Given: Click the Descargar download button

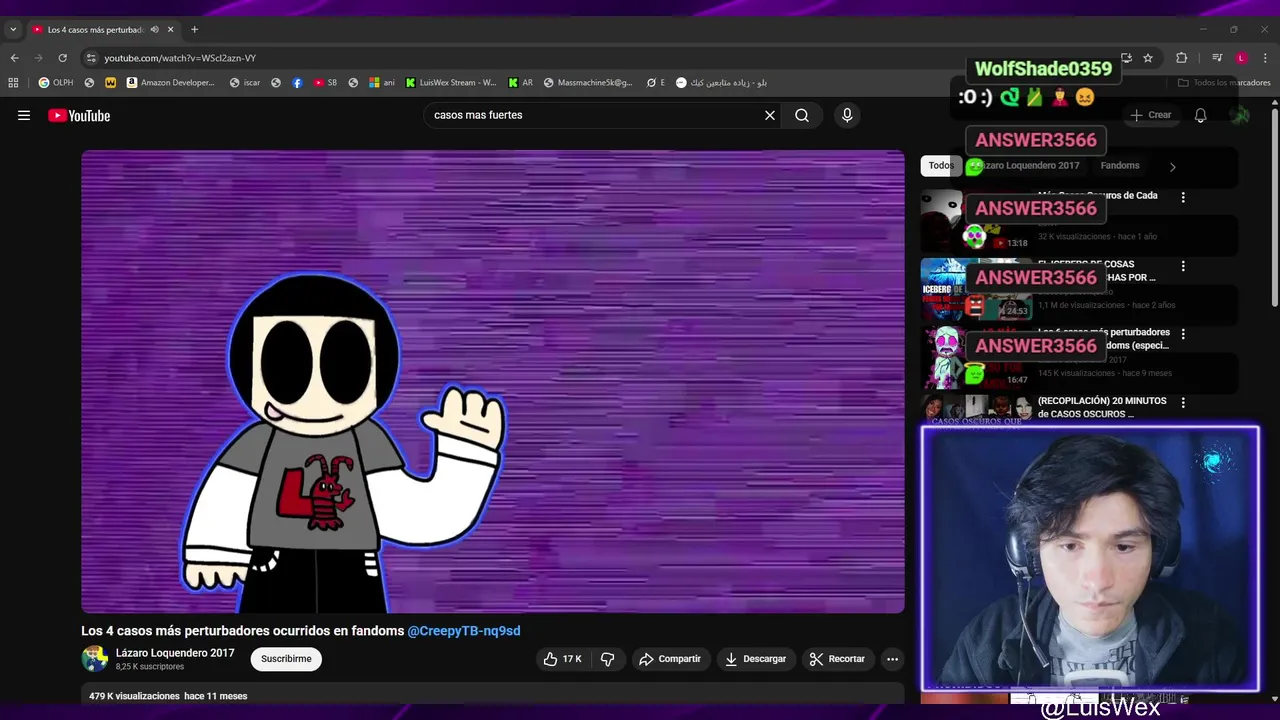Looking at the screenshot, I should click(x=755, y=659).
